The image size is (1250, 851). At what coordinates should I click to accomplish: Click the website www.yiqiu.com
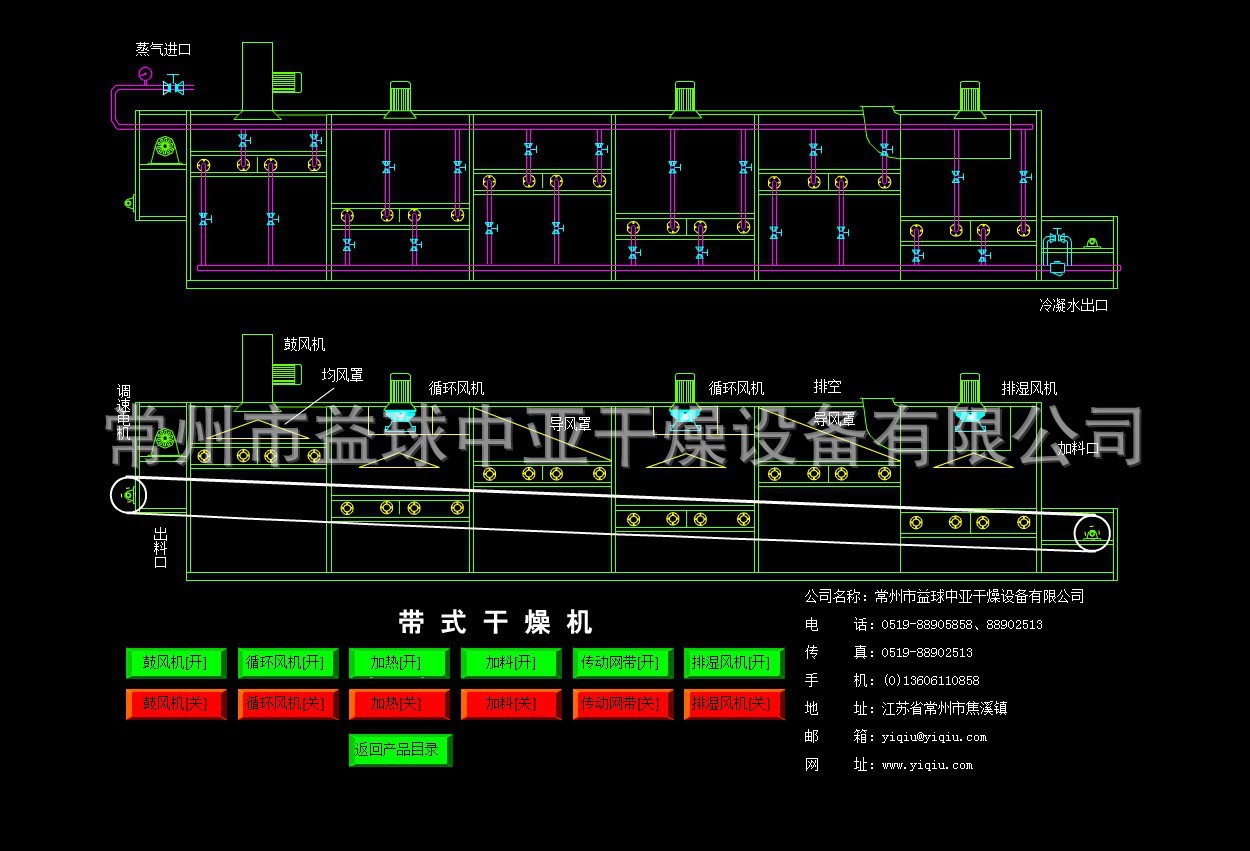pyautogui.click(x=927, y=765)
